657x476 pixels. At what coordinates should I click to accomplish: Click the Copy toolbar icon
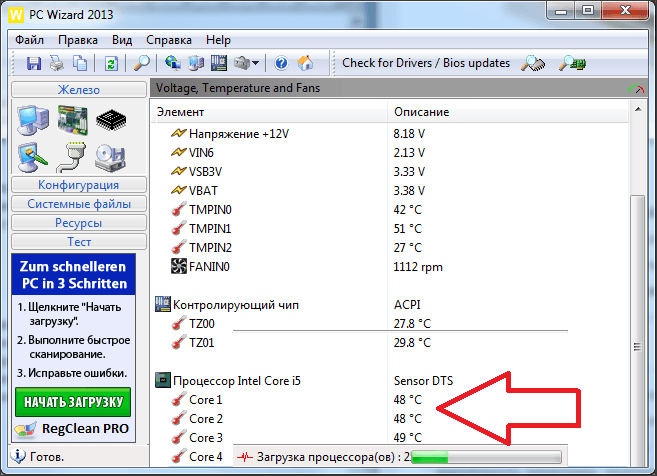[x=77, y=63]
